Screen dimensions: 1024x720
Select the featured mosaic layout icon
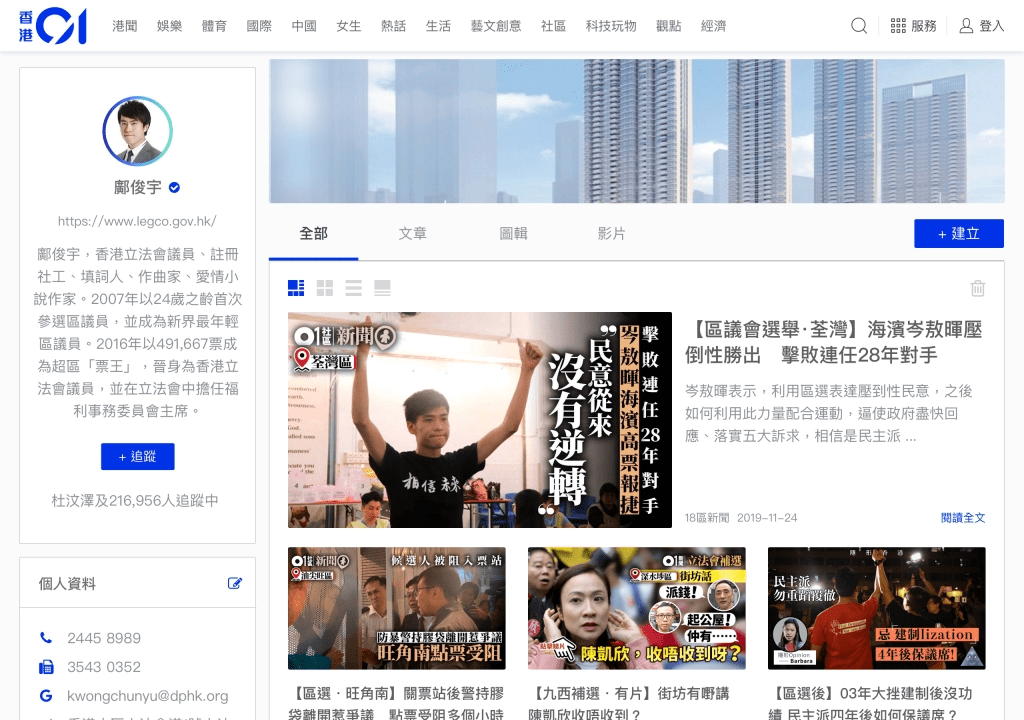point(296,288)
